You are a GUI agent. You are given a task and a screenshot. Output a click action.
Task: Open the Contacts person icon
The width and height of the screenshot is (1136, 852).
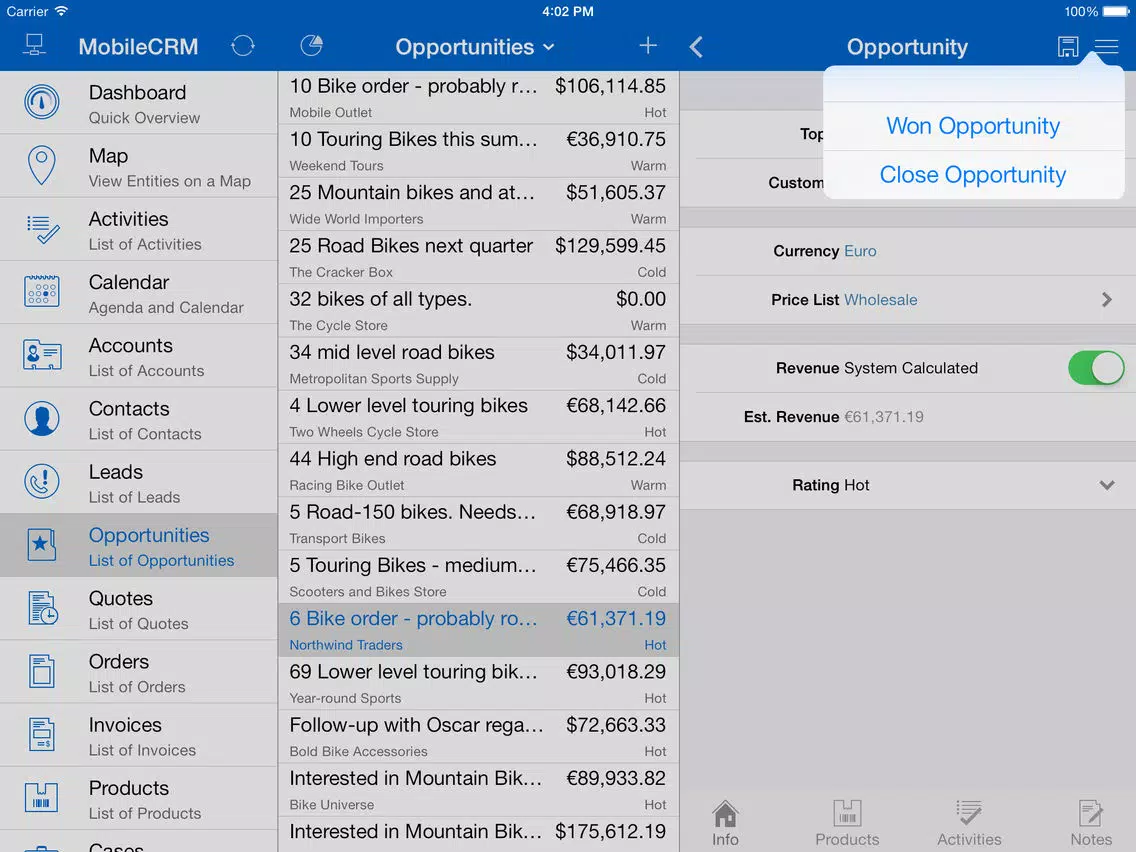coord(41,419)
